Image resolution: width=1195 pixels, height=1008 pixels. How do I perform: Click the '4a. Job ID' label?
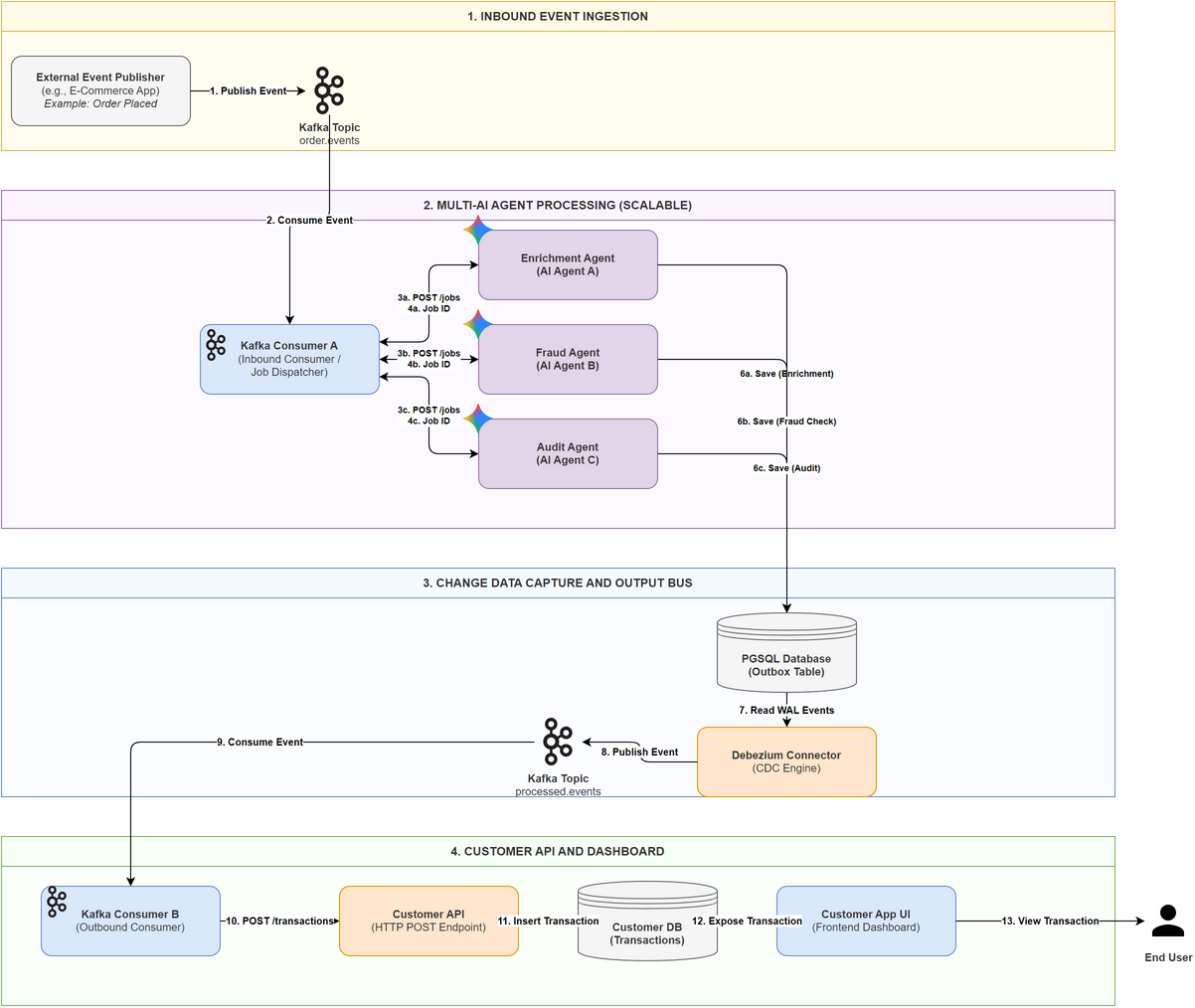tap(428, 309)
